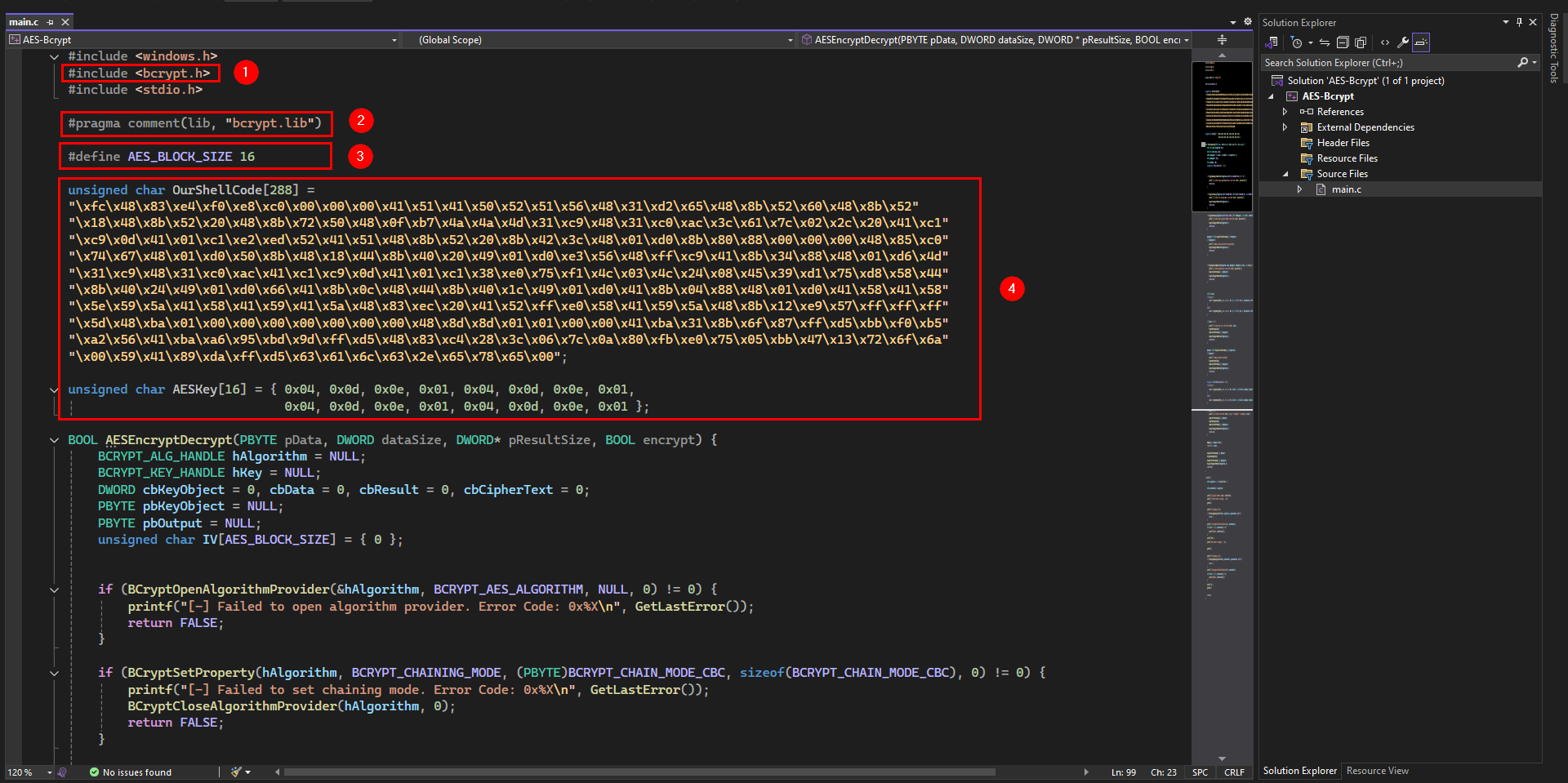Collapse the AES-Bcrypt project node
Image resolution: width=1568 pixels, height=783 pixels.
click(1271, 96)
